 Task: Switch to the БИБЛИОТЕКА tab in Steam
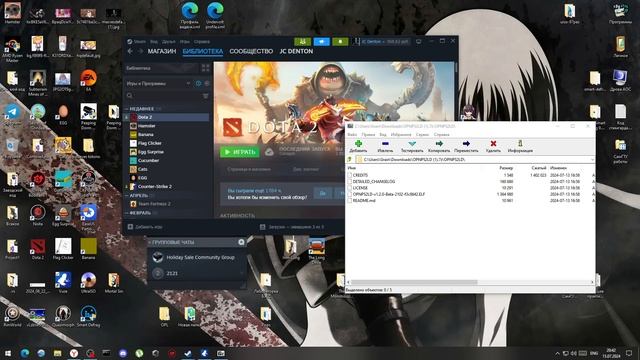click(202, 51)
